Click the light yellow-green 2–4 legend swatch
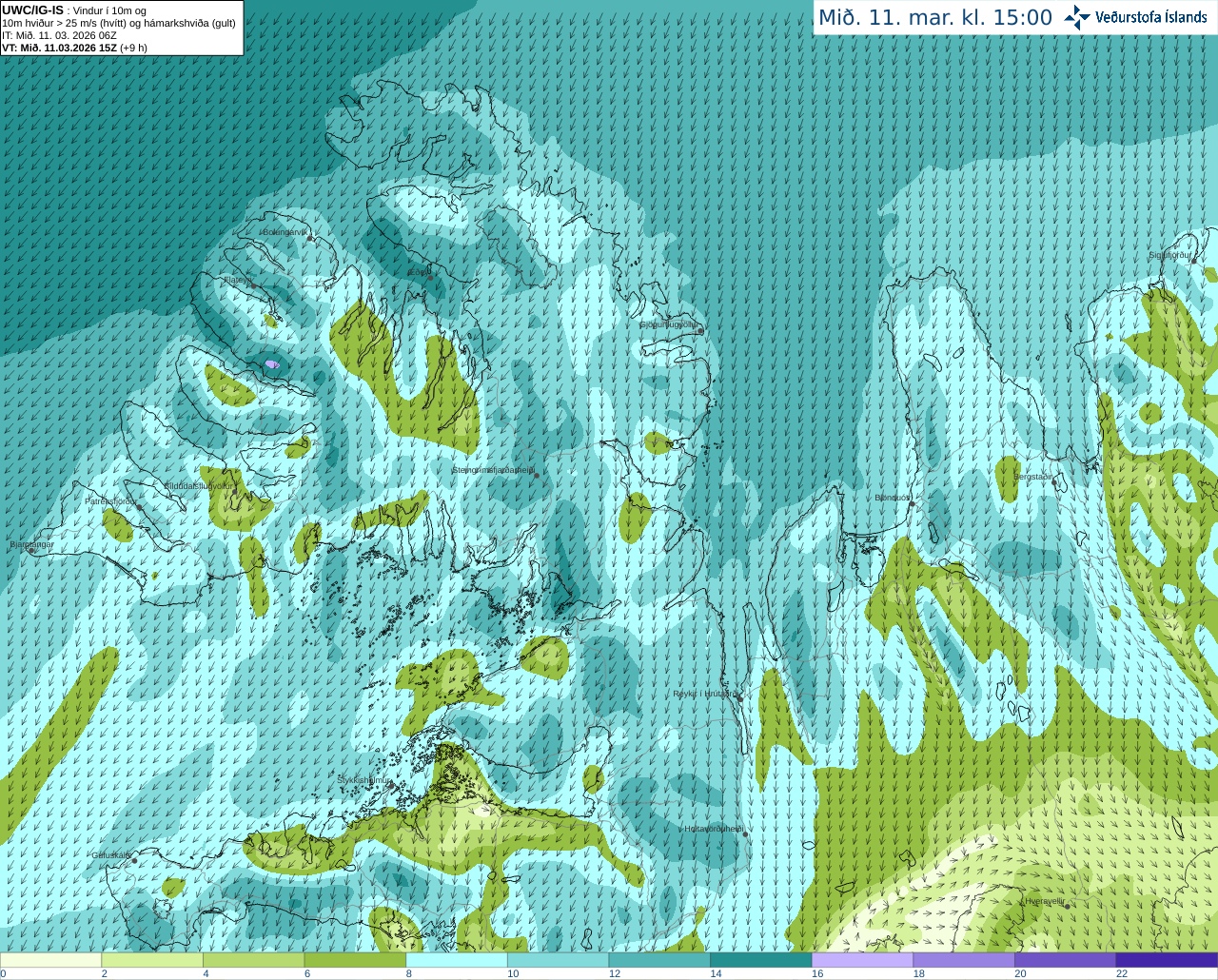Viewport: 1218px width, 980px height. [x=152, y=960]
